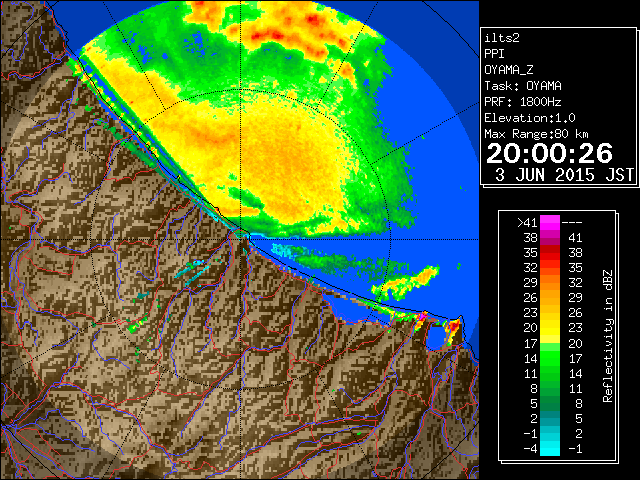Pick the yellow 20–23 dBZ legend band
Screen dimensions: 640x480
[550, 328]
